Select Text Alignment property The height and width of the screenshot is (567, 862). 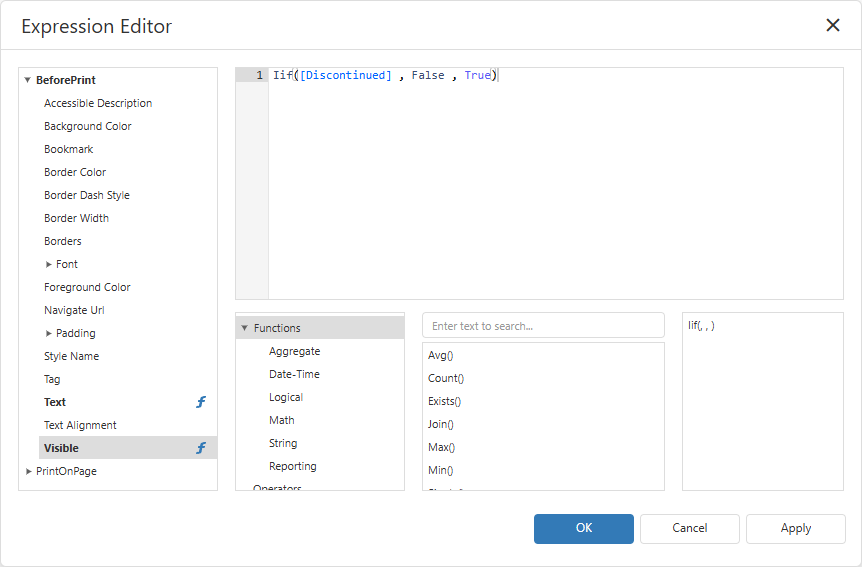click(80, 425)
